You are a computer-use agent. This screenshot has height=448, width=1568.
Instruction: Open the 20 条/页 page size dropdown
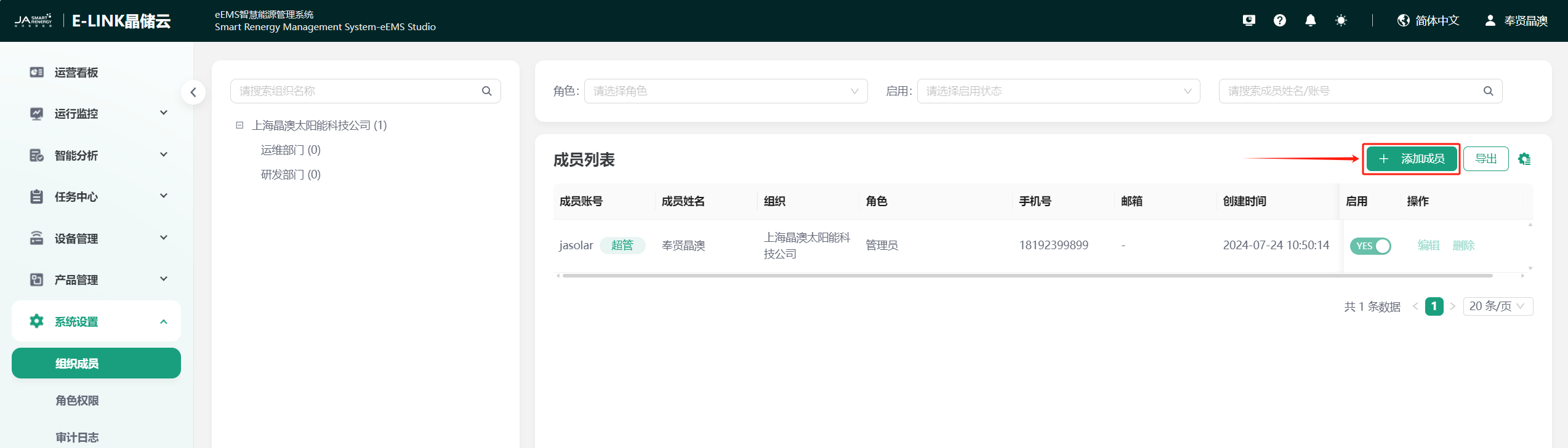click(x=1497, y=306)
